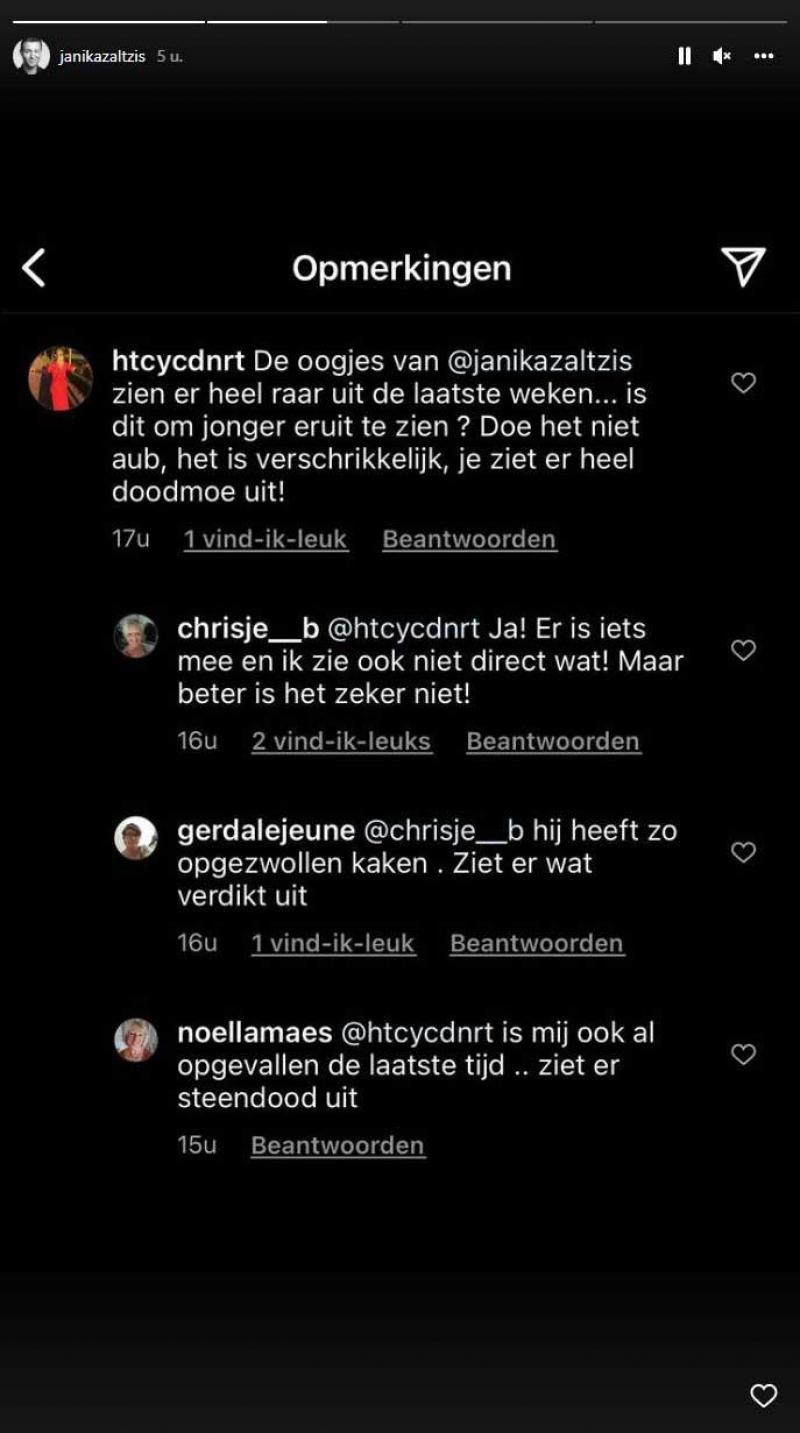Go back with the left chevron arrow

pos(34,268)
